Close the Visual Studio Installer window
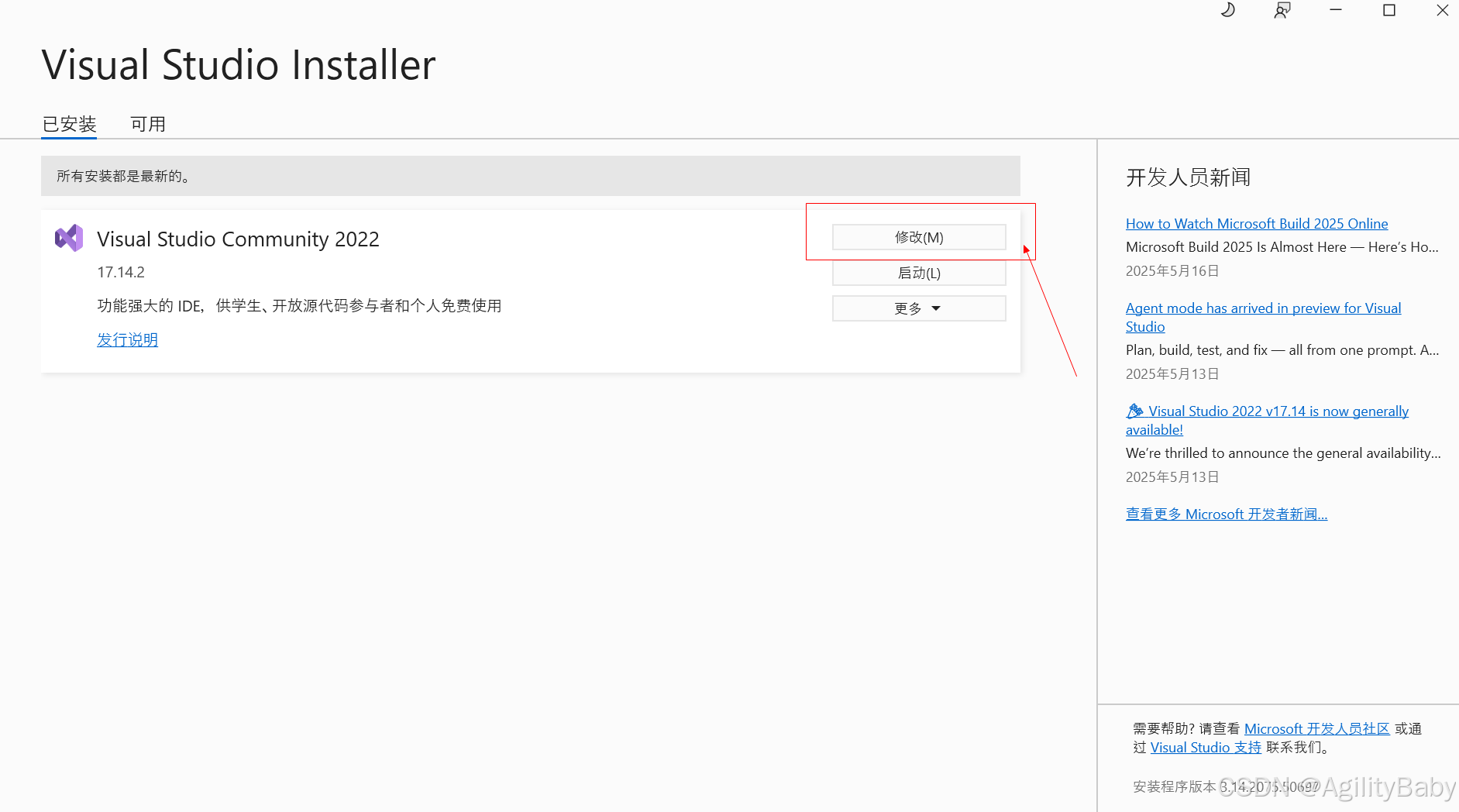 tap(1442, 10)
